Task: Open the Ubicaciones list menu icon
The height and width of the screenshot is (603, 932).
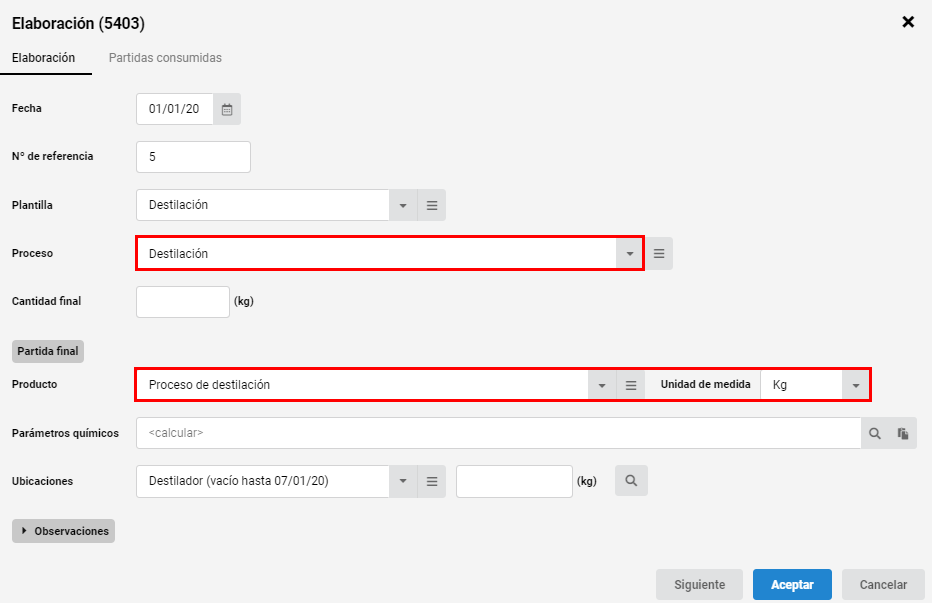Action: coord(432,481)
